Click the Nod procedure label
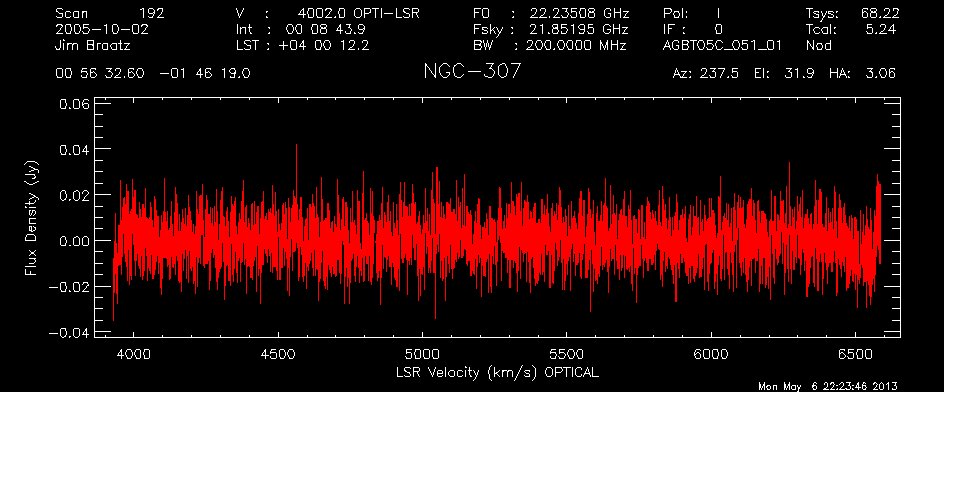 (819, 45)
